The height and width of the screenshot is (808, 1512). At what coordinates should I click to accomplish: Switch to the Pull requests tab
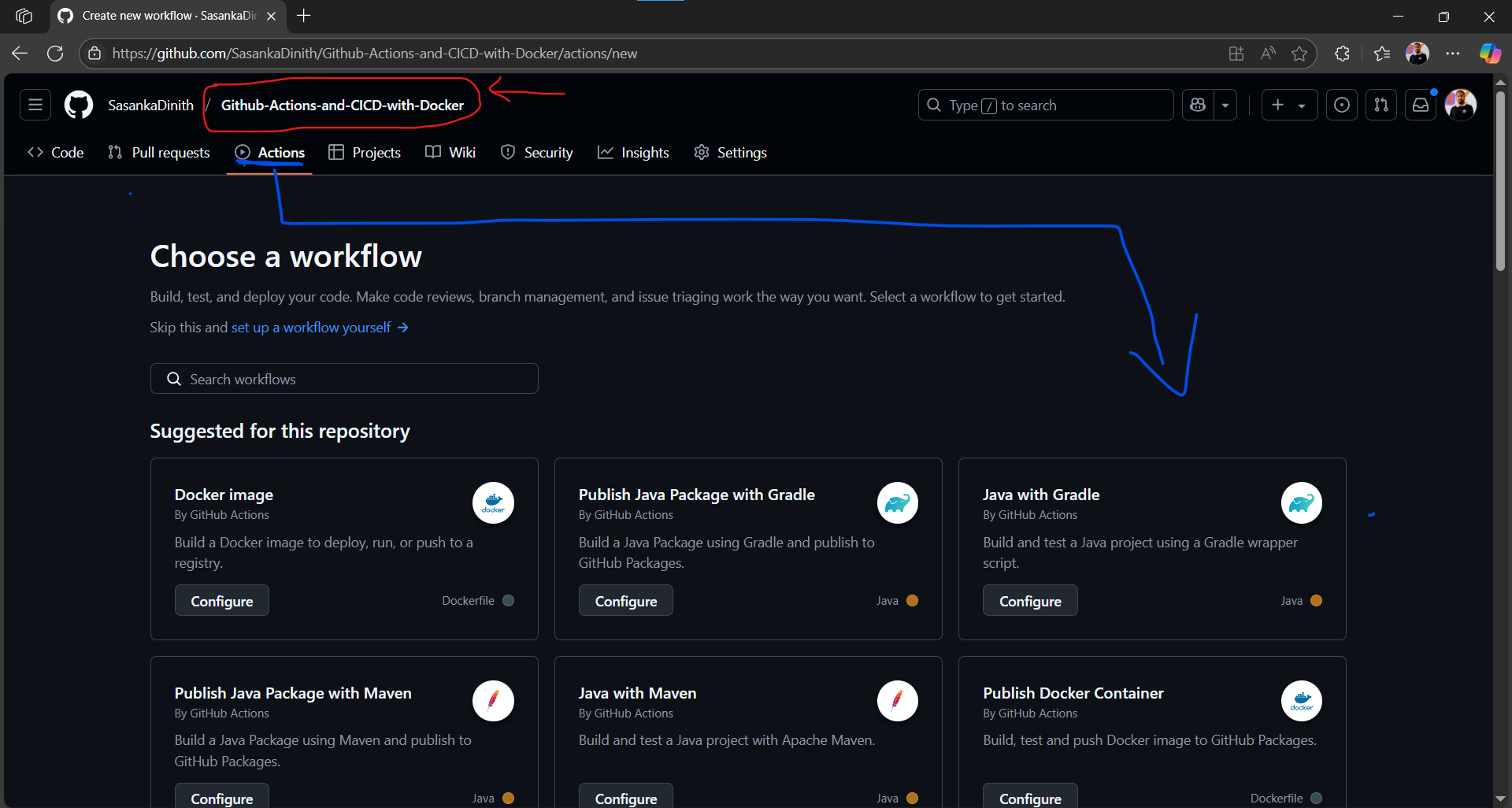[x=159, y=153]
